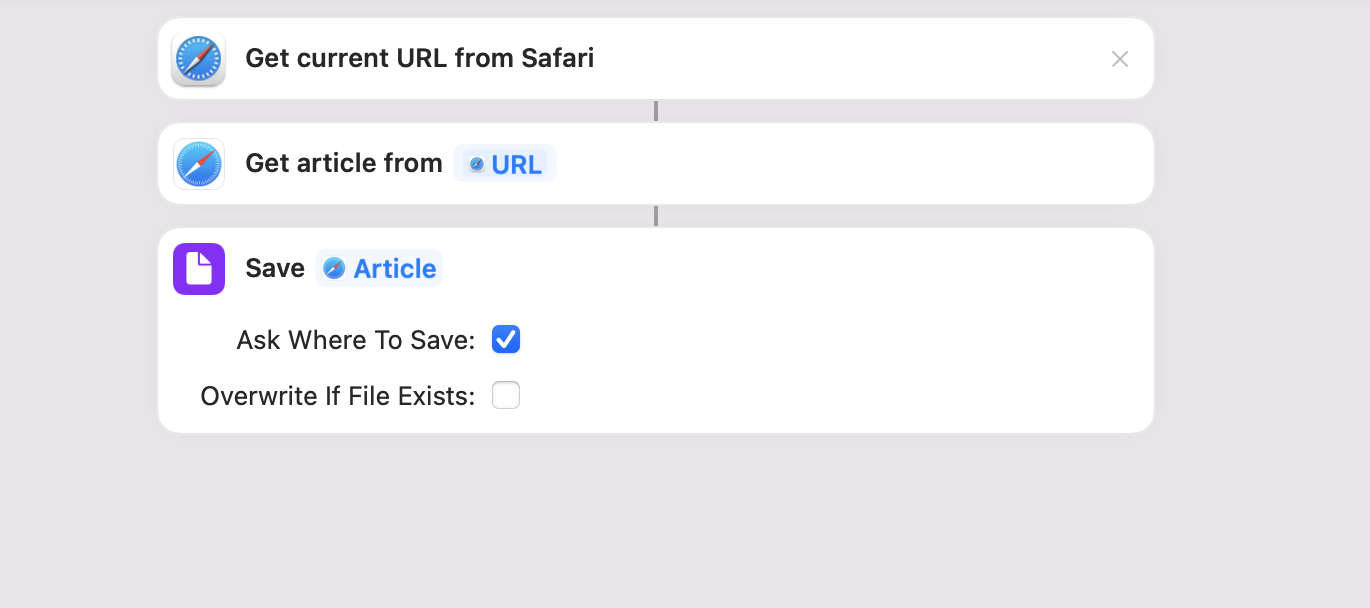Click connector line between Get article and Save
The height and width of the screenshot is (608, 1370).
656,216
